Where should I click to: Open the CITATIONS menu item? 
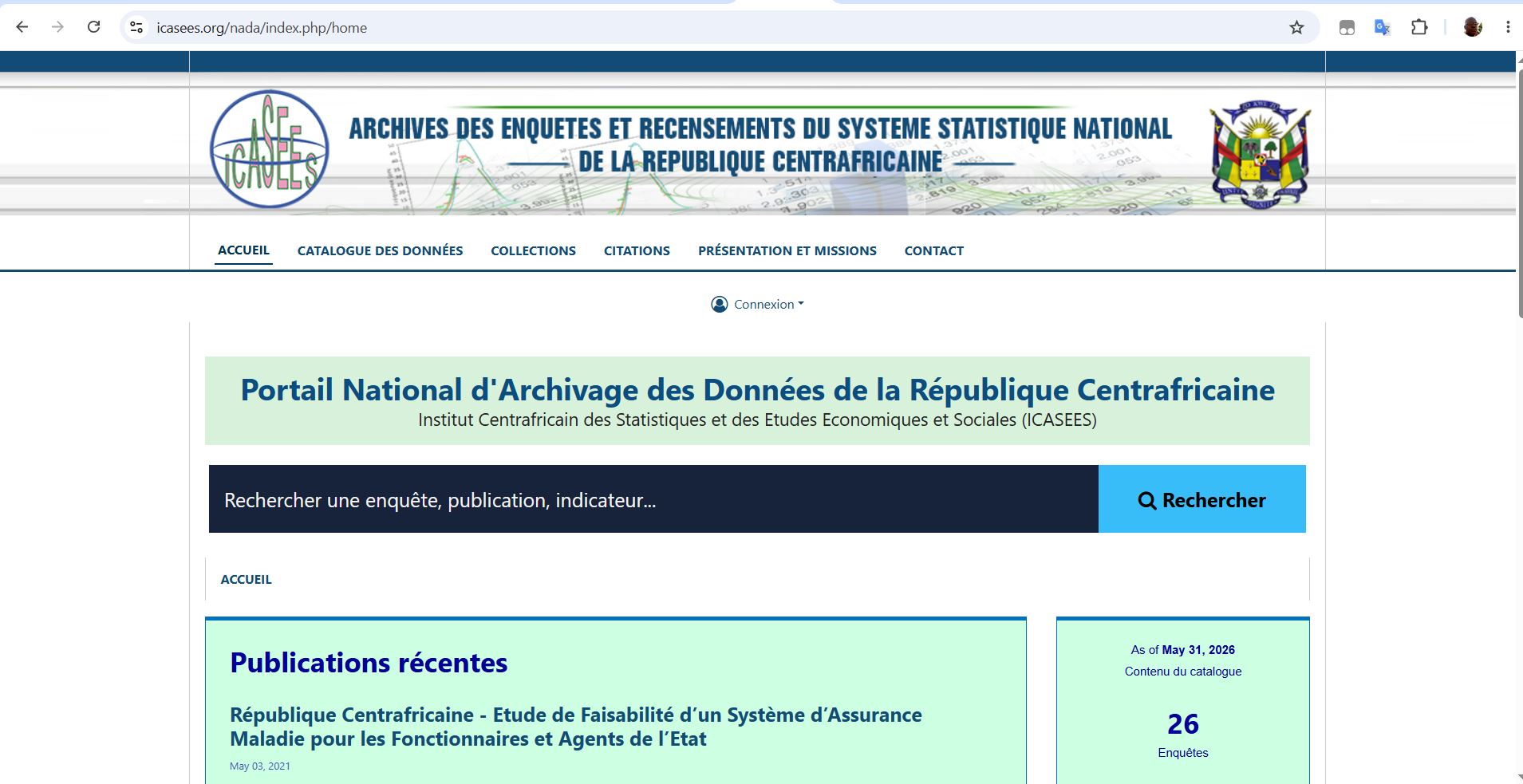pyautogui.click(x=637, y=250)
